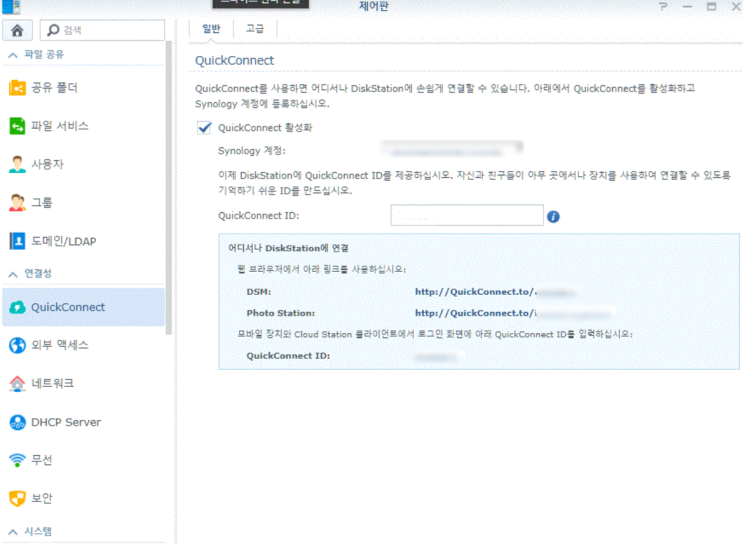The image size is (743, 544).
Task: Open the 파일 서비스 icon
Action: [18, 126]
